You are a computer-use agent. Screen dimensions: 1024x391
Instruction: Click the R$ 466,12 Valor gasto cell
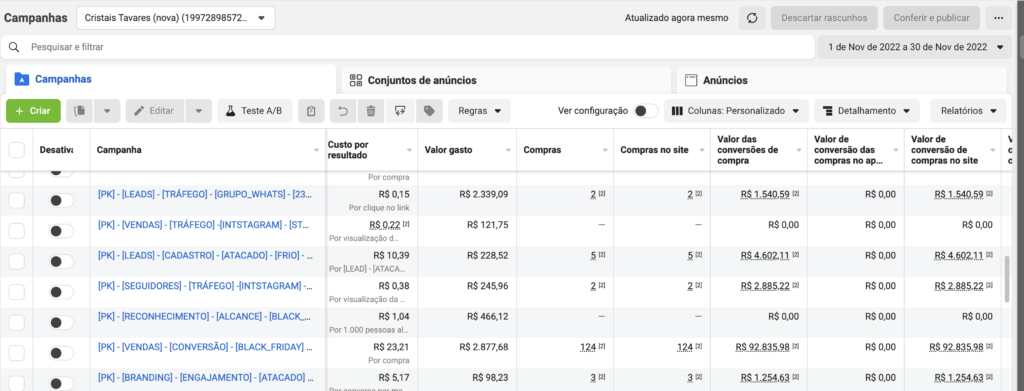point(488,316)
